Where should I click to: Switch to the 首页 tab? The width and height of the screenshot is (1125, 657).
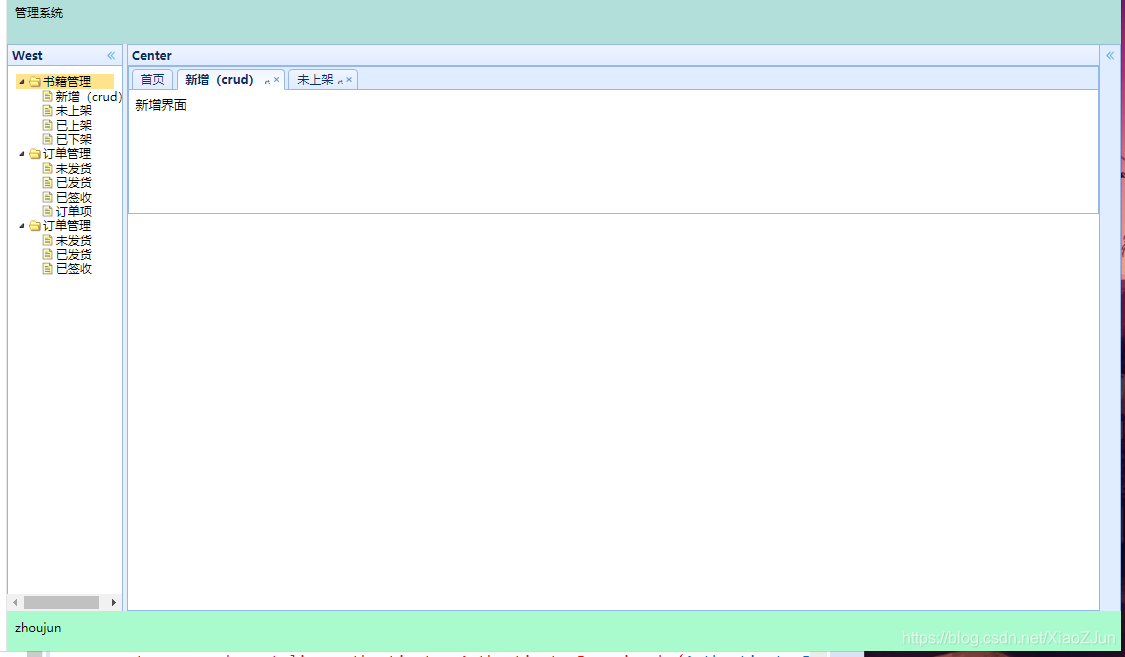point(152,80)
